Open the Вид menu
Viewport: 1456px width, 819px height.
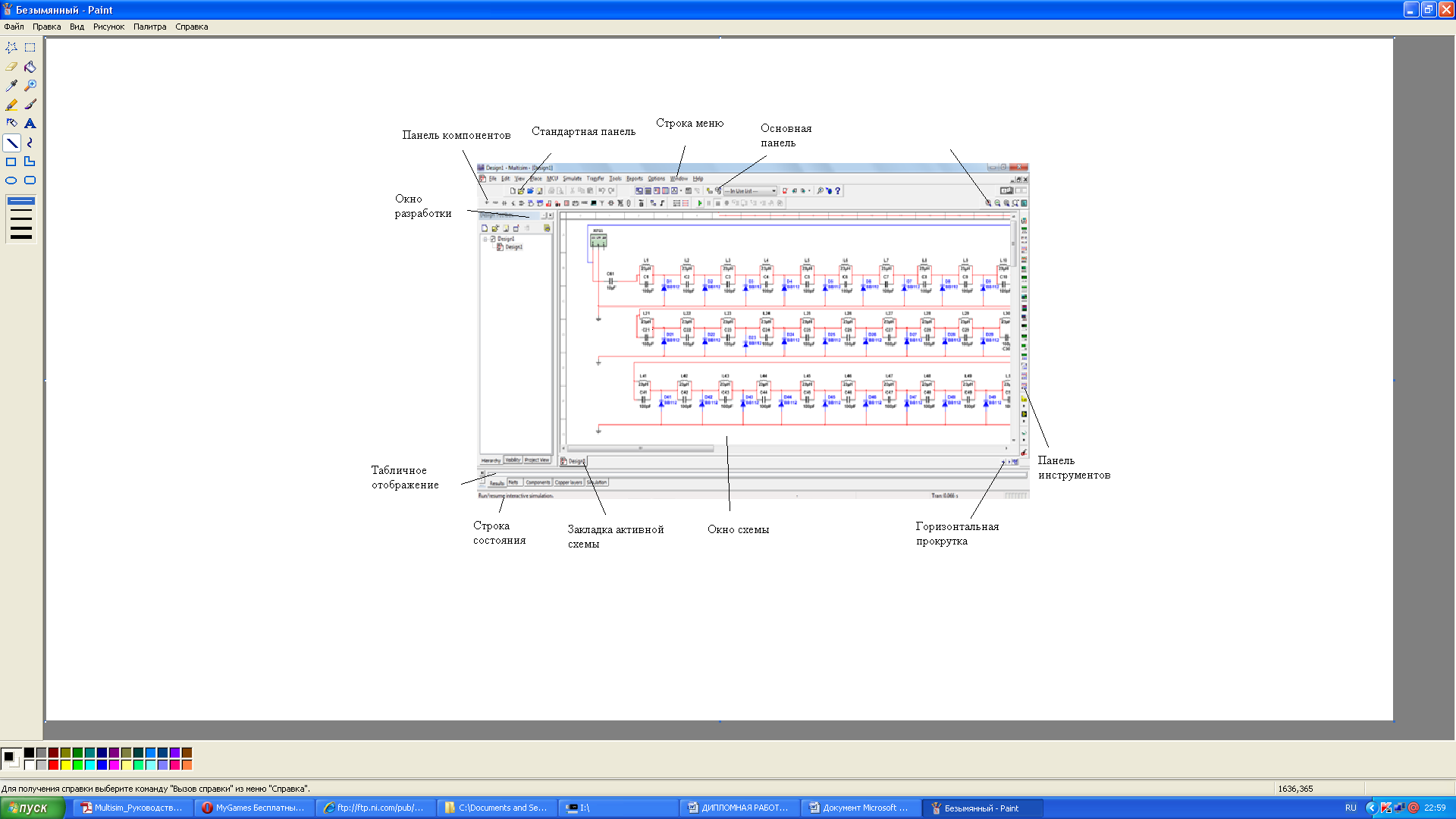pos(77,27)
